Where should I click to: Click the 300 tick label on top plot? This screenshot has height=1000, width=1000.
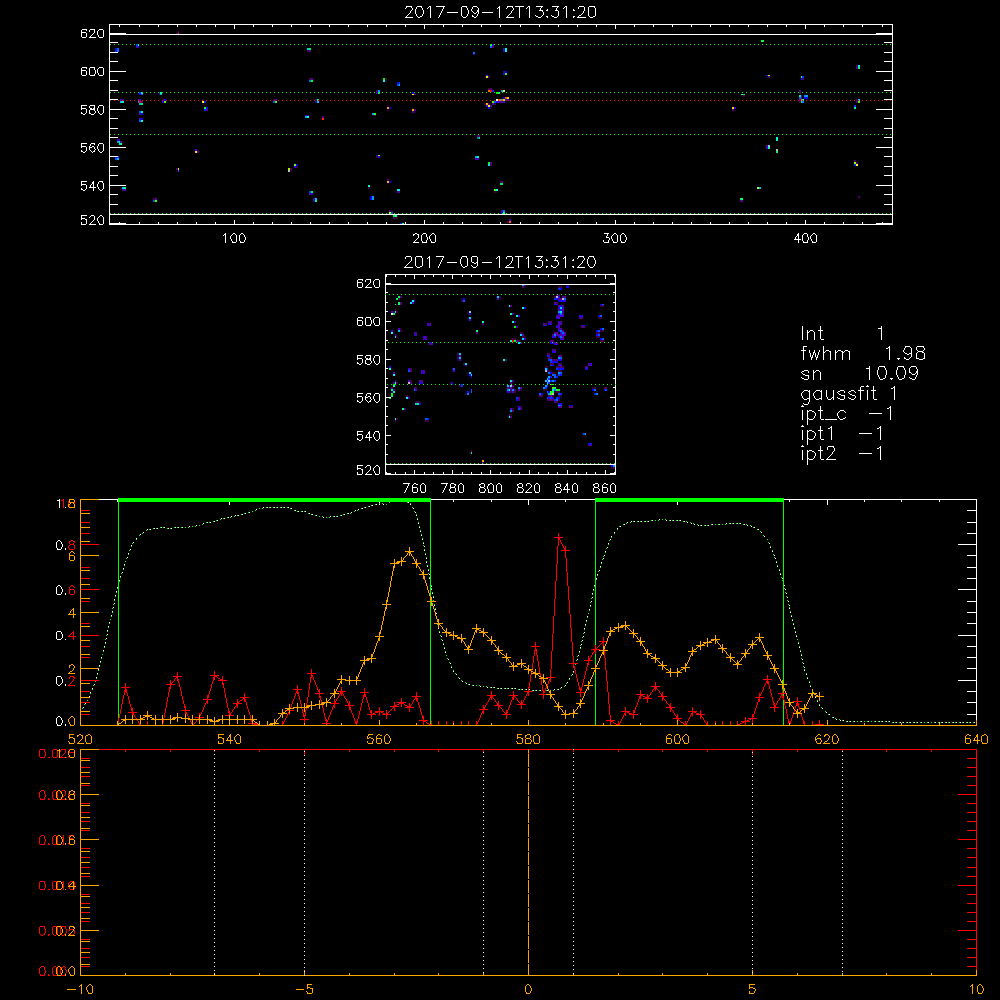[615, 239]
